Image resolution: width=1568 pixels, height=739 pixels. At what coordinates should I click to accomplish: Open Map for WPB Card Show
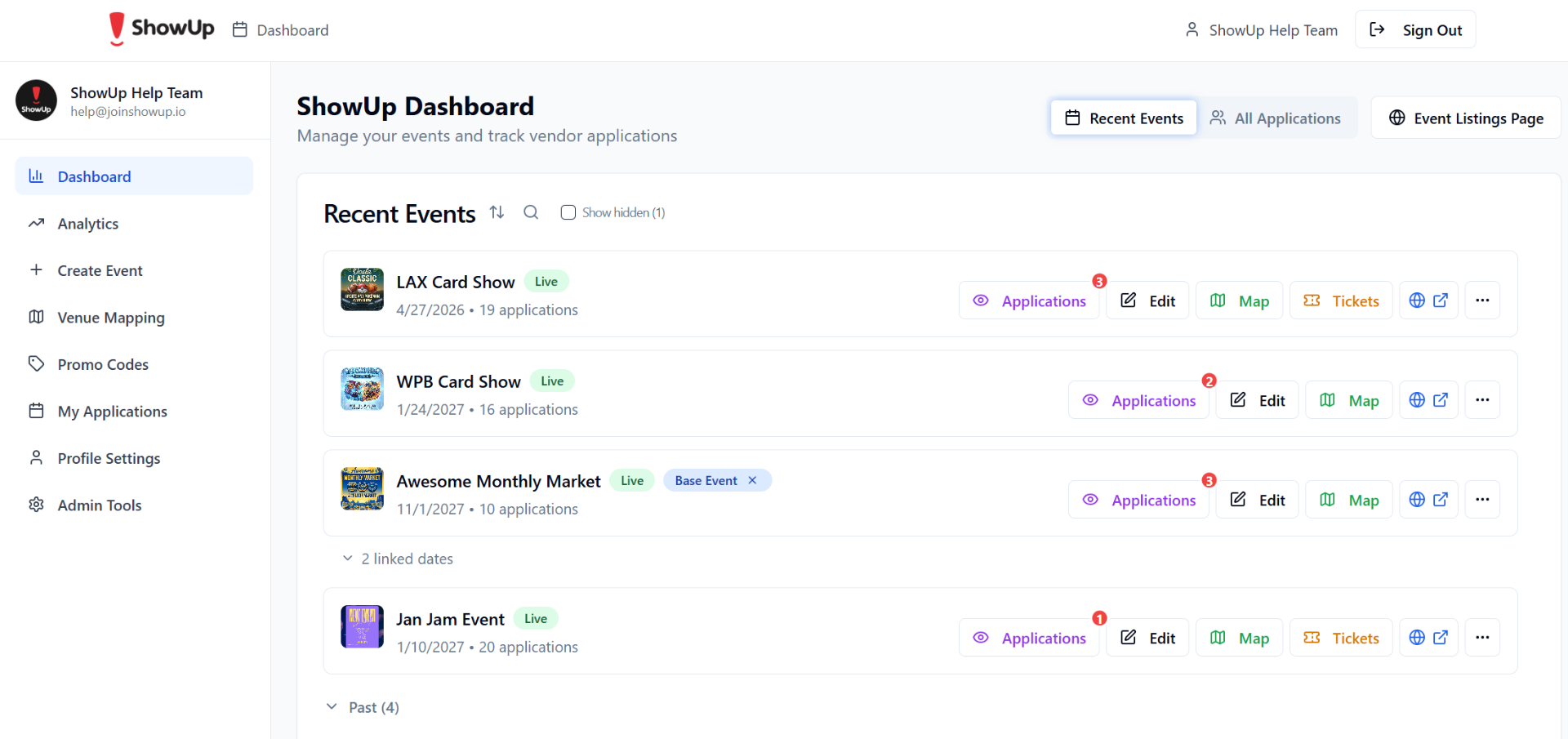click(1349, 400)
